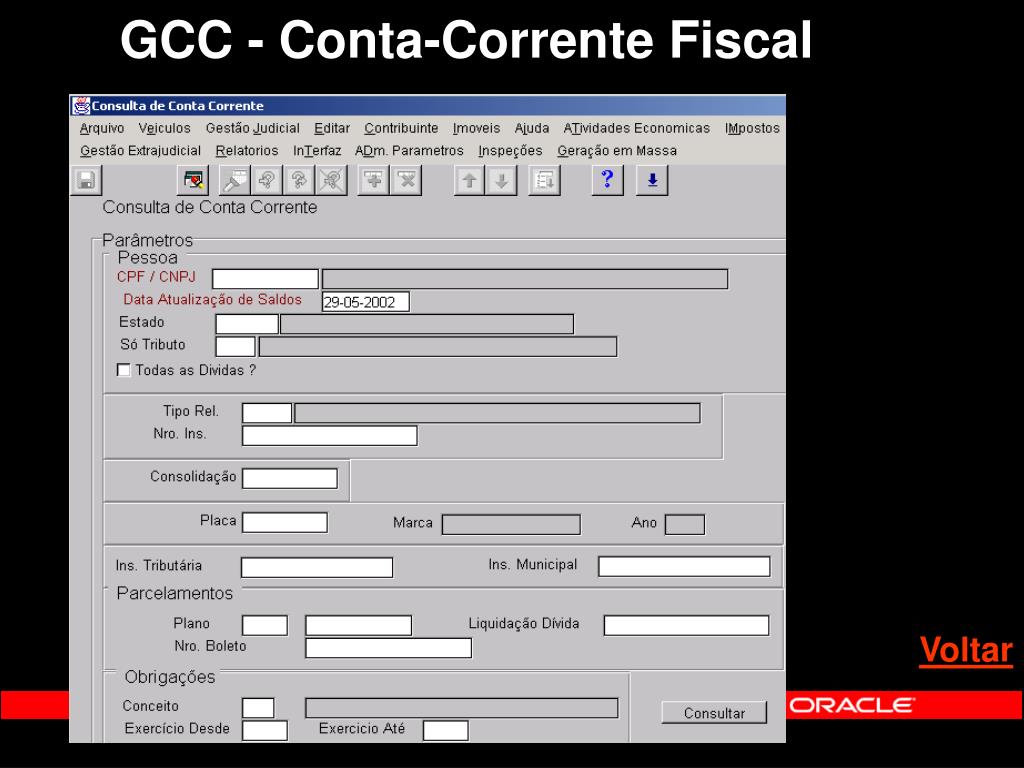Click the ORACLE logo text
This screenshot has height=768, width=1024.
[x=852, y=705]
